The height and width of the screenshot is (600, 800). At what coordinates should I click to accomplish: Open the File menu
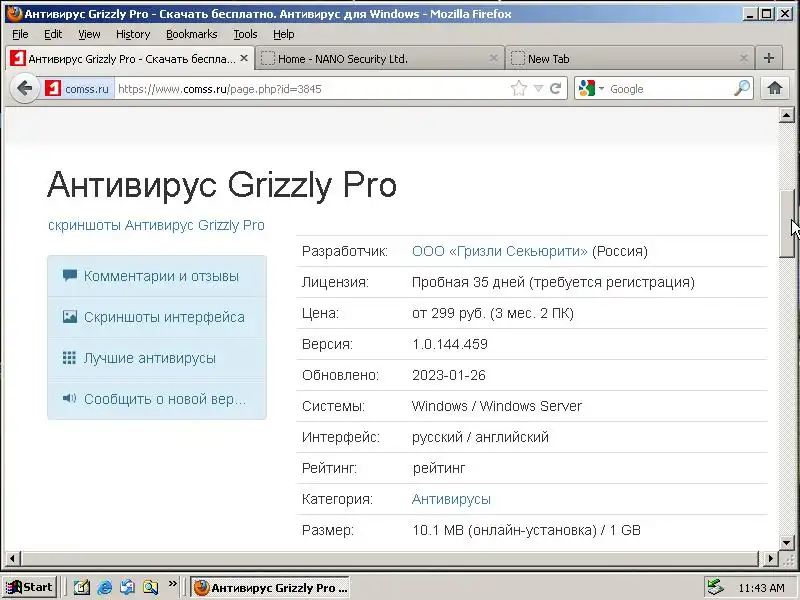(x=20, y=34)
